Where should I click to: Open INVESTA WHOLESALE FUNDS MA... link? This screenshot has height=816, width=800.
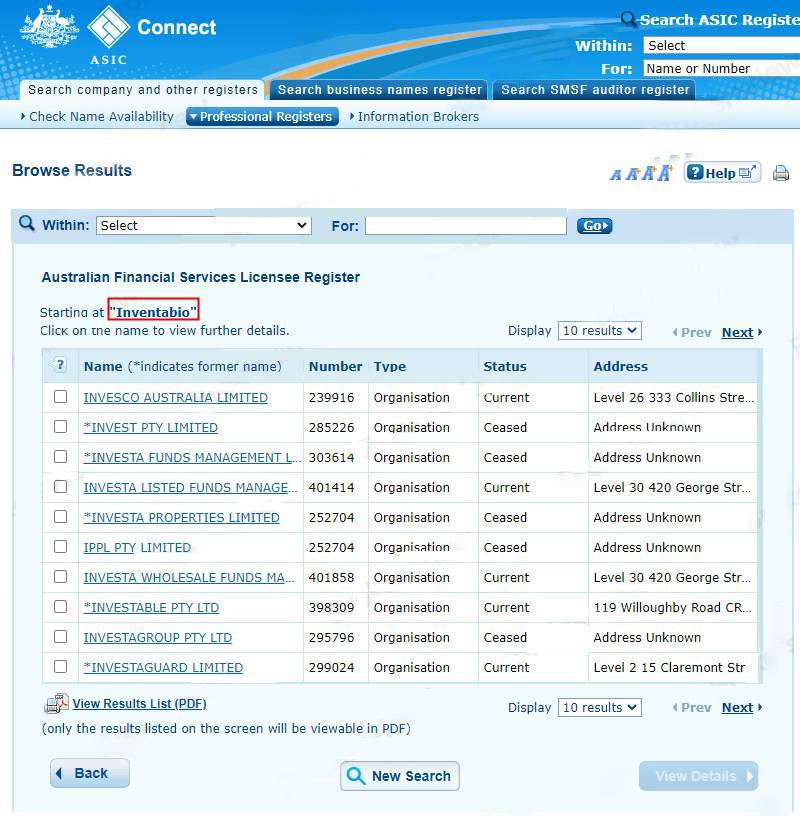coord(189,577)
